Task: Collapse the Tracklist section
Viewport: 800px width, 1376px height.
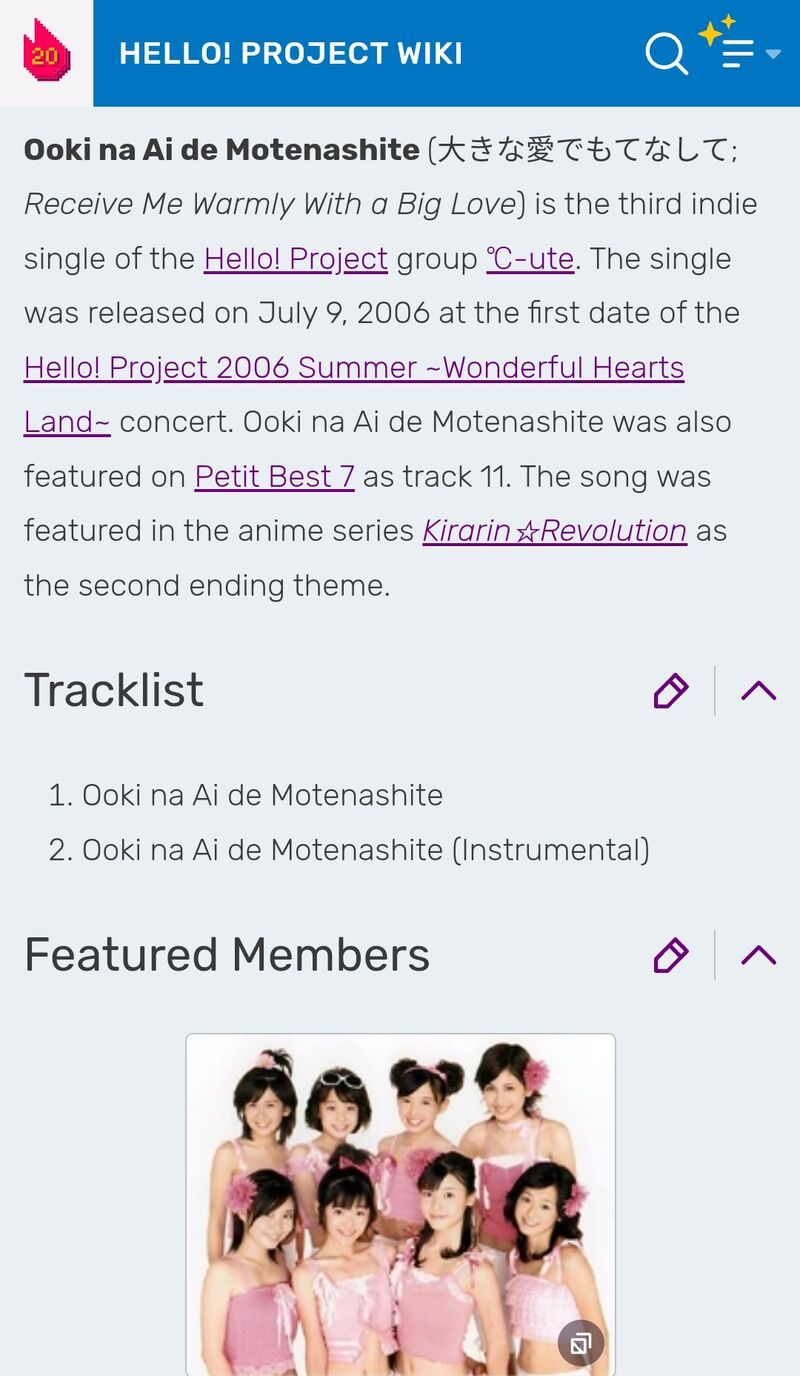Action: 759,691
